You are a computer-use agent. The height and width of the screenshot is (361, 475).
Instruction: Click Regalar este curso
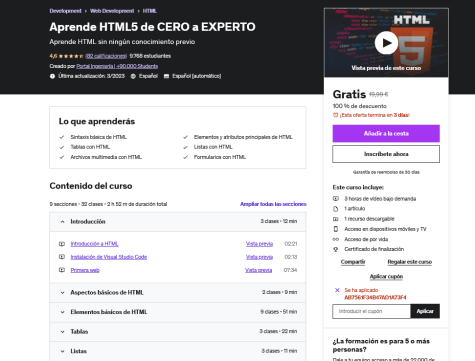[410, 262]
